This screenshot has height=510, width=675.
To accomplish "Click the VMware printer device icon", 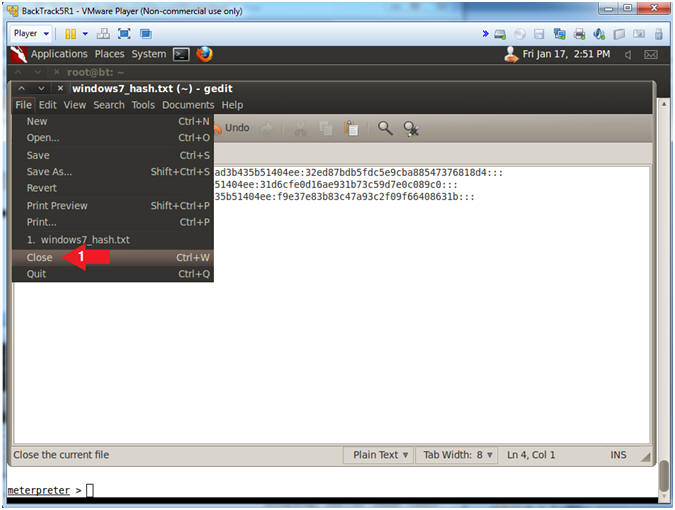I will click(x=579, y=34).
